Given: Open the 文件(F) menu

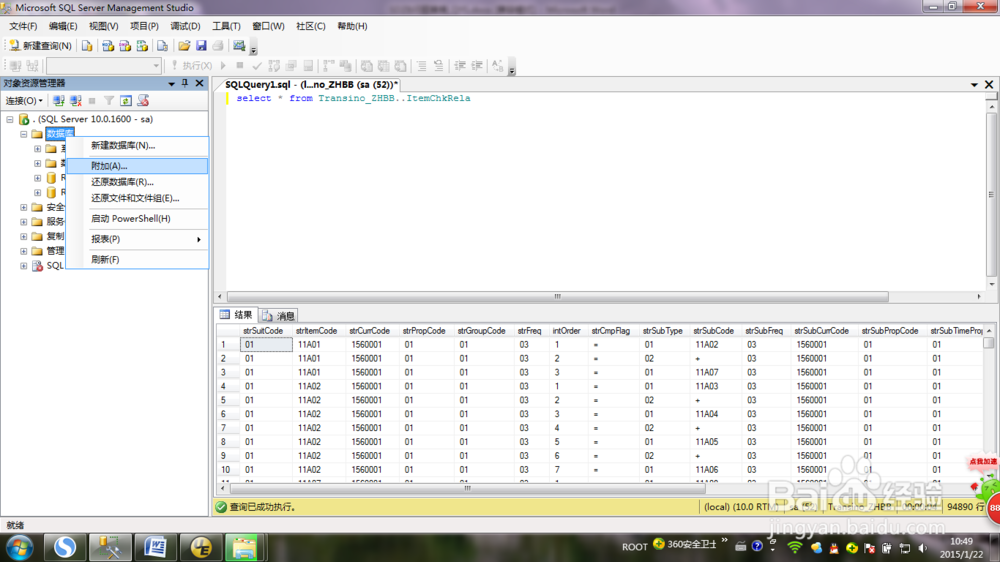Looking at the screenshot, I should tap(23, 26).
